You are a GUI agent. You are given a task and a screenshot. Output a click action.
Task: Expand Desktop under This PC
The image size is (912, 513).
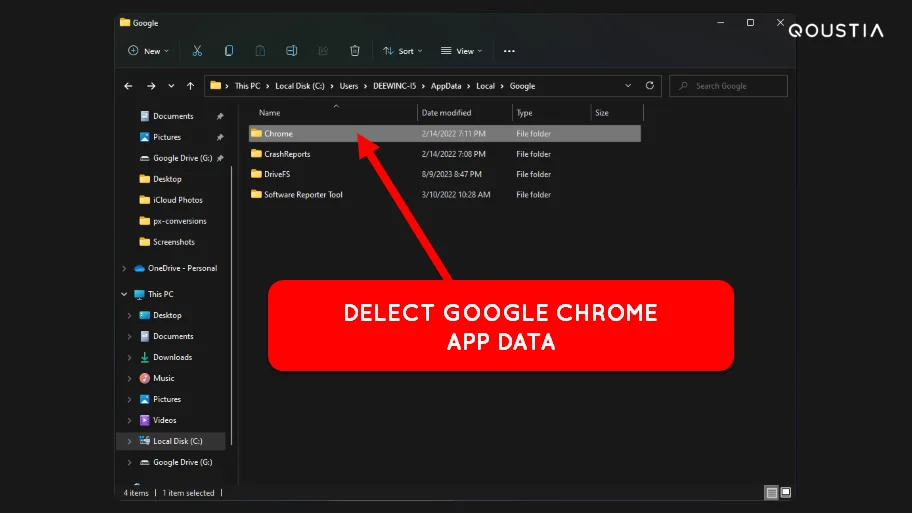(129, 315)
